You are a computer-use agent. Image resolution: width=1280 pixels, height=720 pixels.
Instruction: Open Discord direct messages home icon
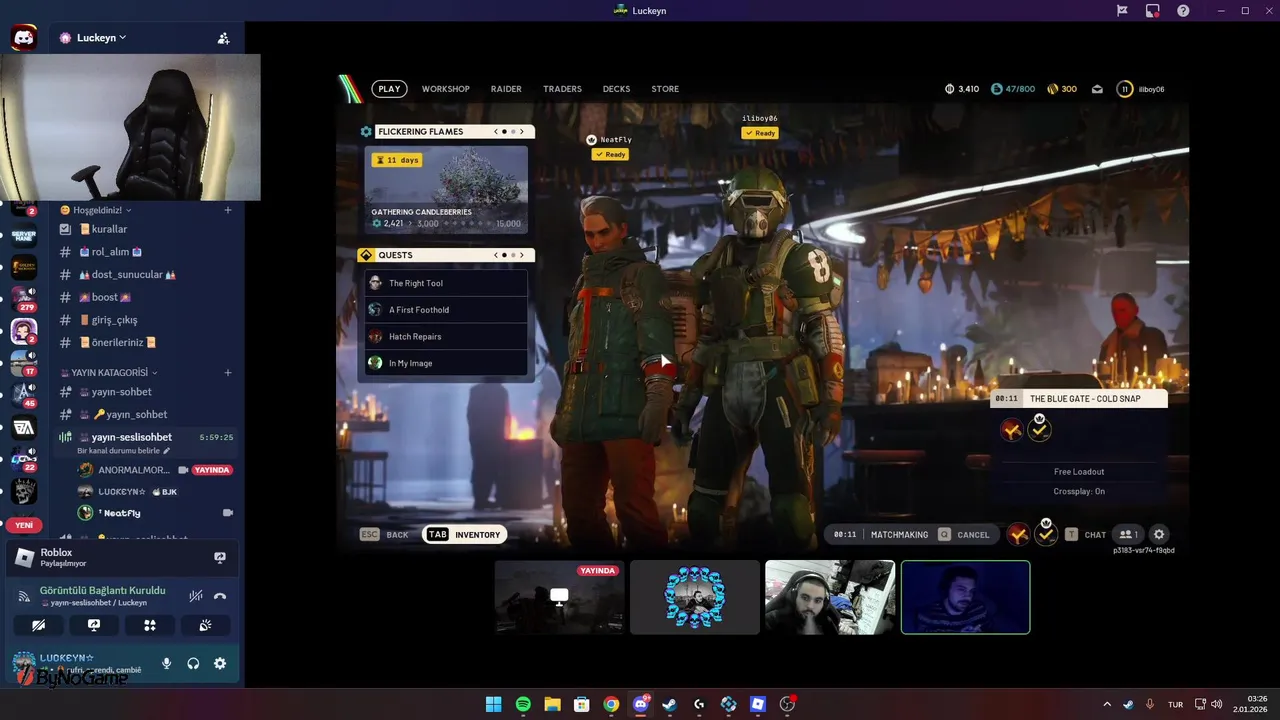point(24,38)
